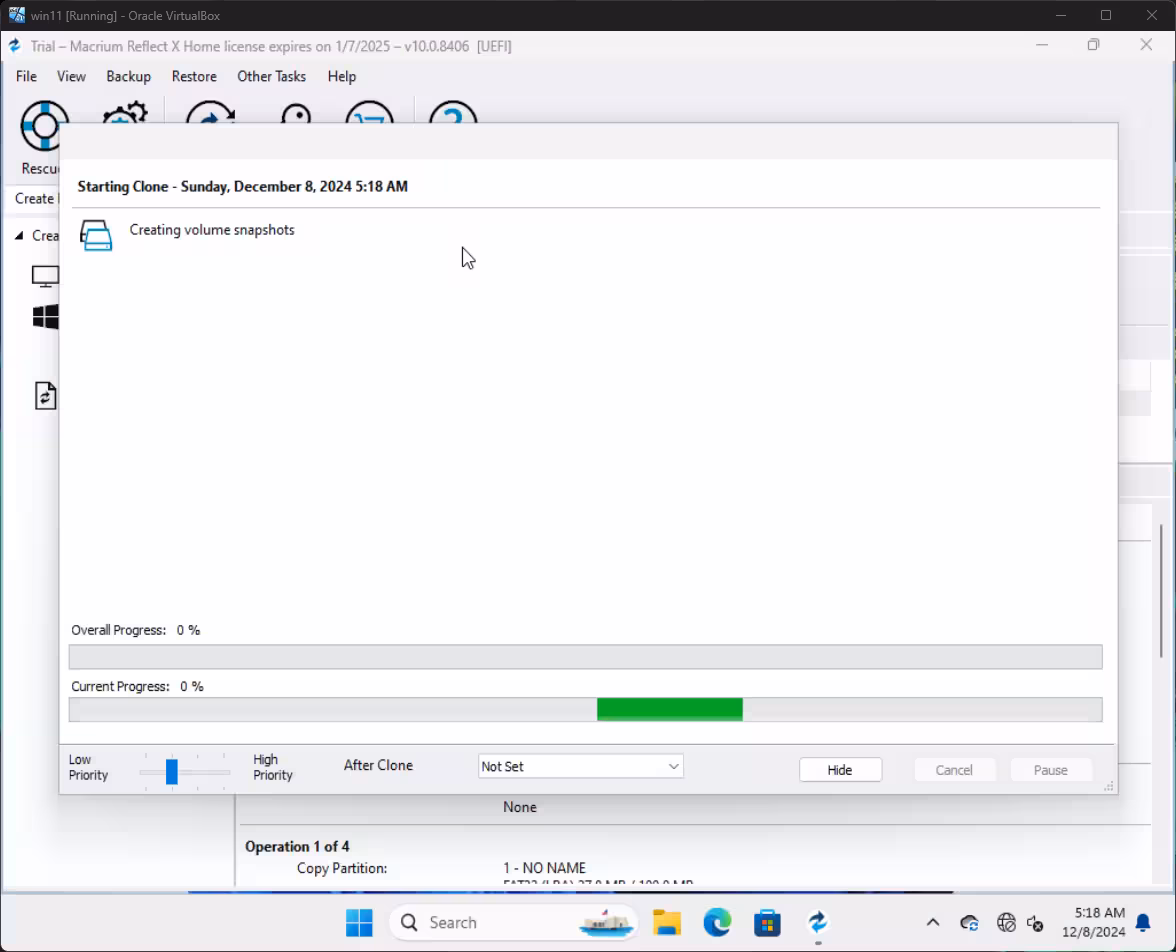Click "Copy Partition:" label
Image resolution: width=1176 pixels, height=952 pixels.
[x=342, y=868]
